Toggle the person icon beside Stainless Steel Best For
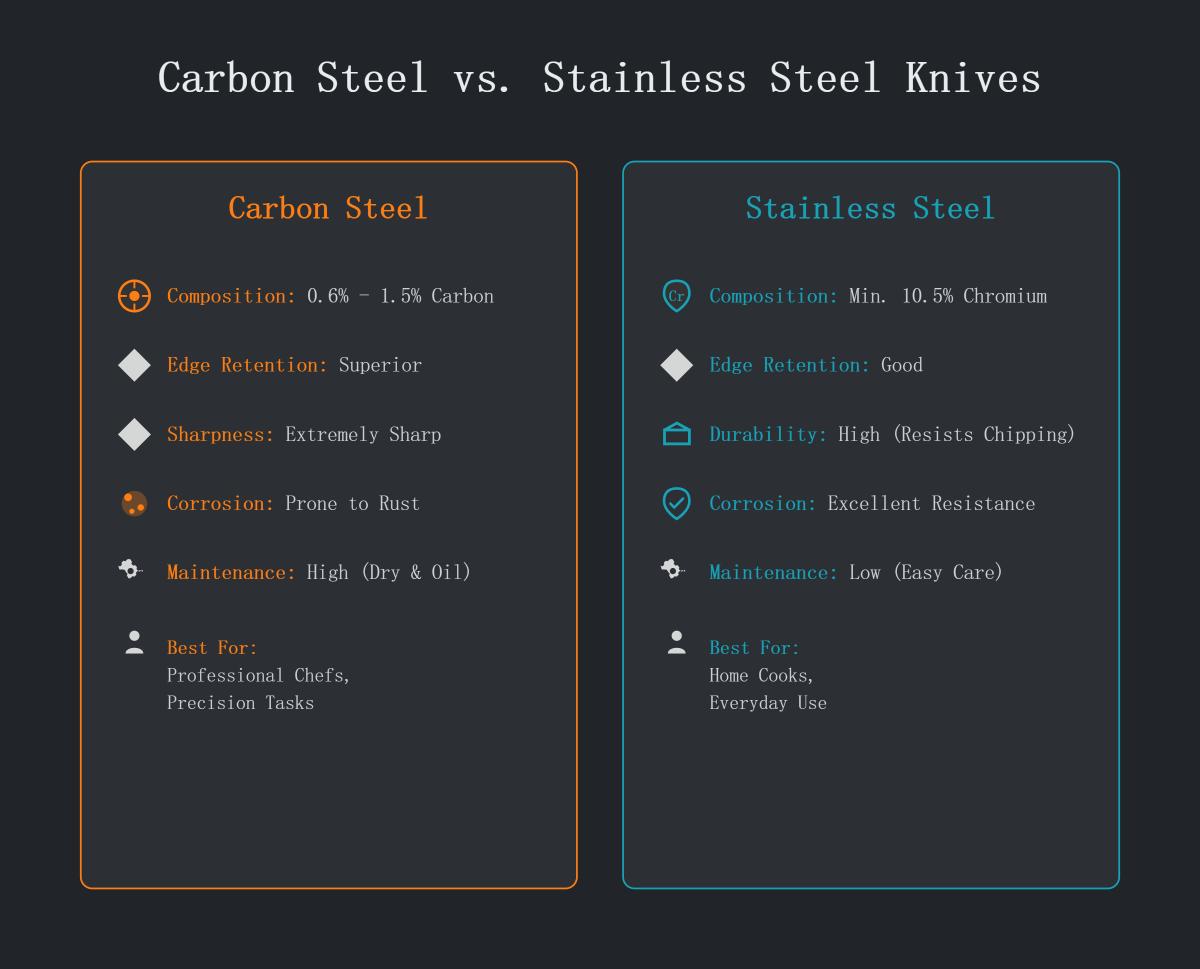The width and height of the screenshot is (1200, 969). click(x=675, y=641)
